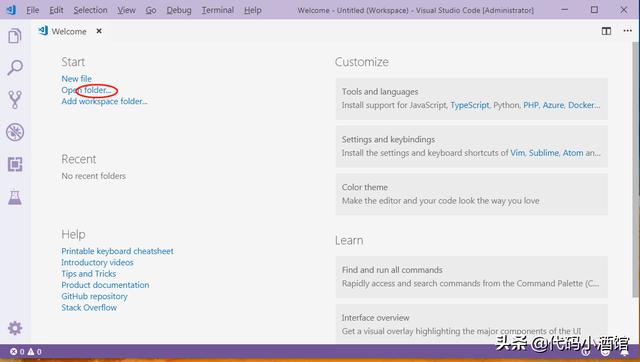Click the Open folder... link
640x362 pixels.
point(86,90)
